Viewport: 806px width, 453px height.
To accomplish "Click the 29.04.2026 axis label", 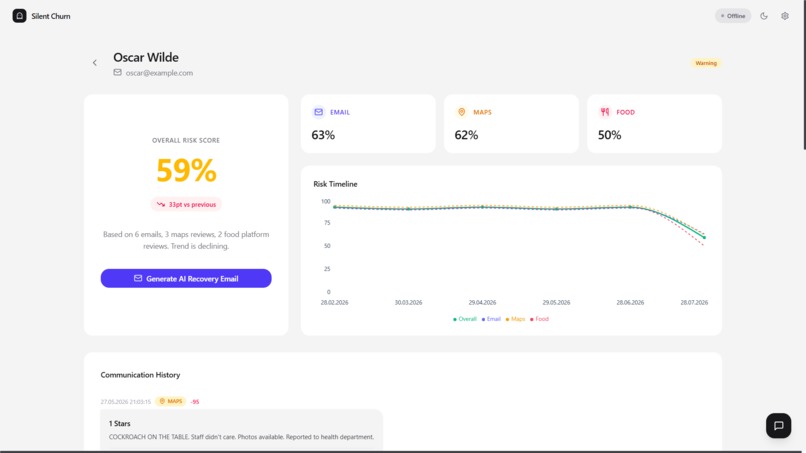I will point(482,302).
